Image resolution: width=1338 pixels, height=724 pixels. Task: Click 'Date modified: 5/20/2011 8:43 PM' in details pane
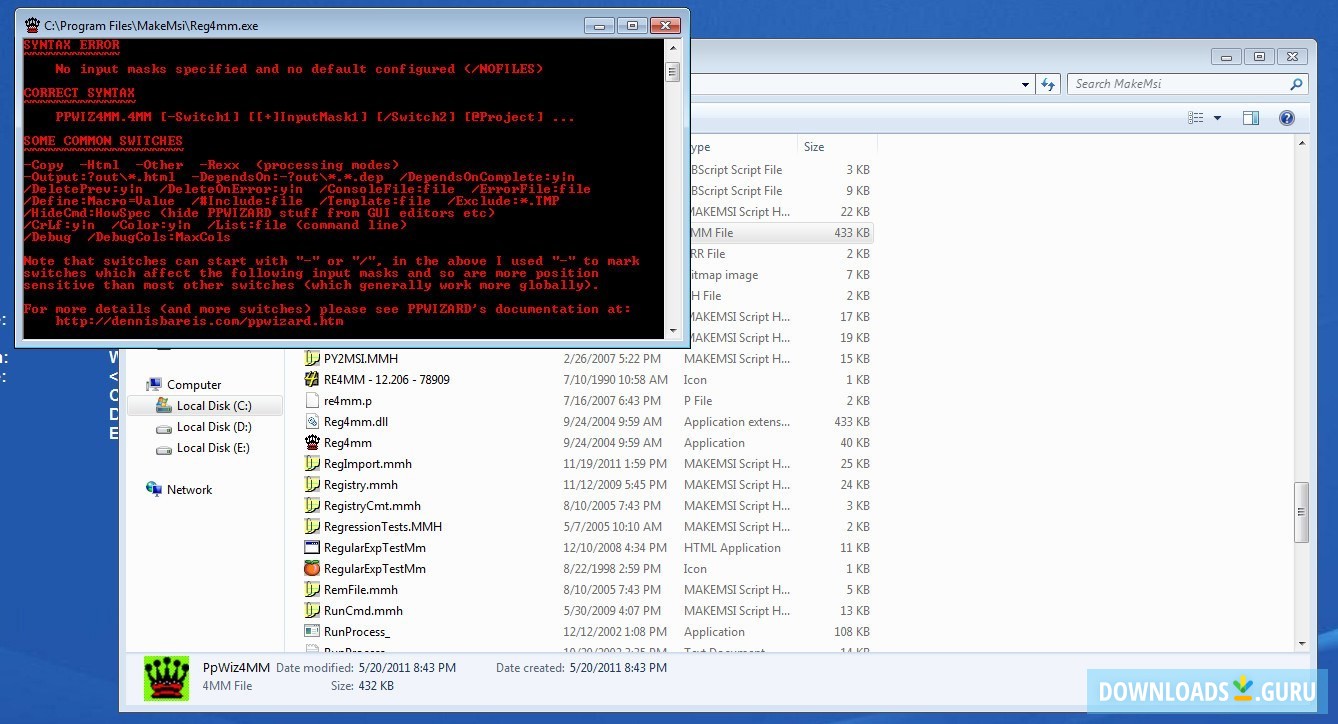(x=366, y=668)
